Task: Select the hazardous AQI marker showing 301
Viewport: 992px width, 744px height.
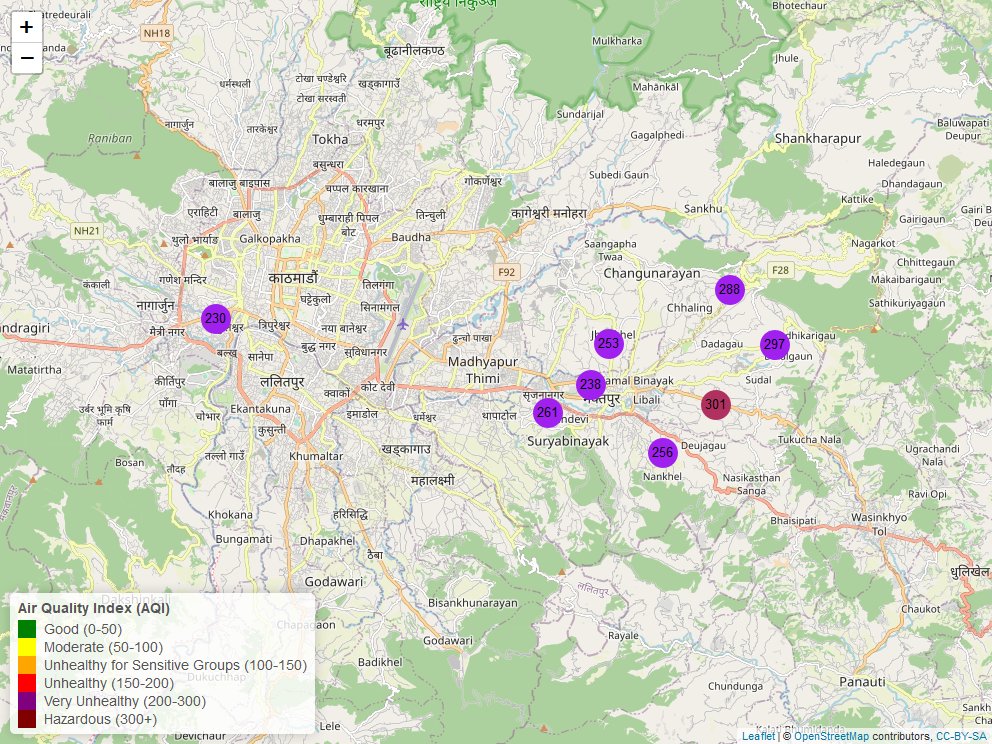Action: (x=716, y=405)
